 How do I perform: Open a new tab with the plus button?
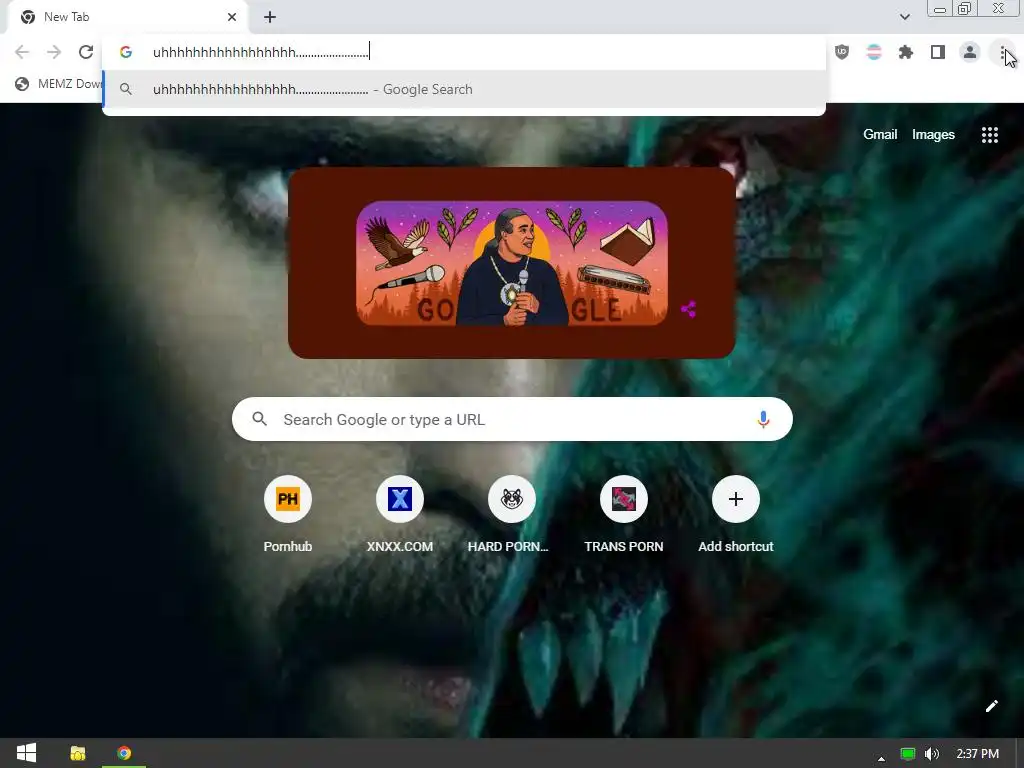pyautogui.click(x=270, y=17)
